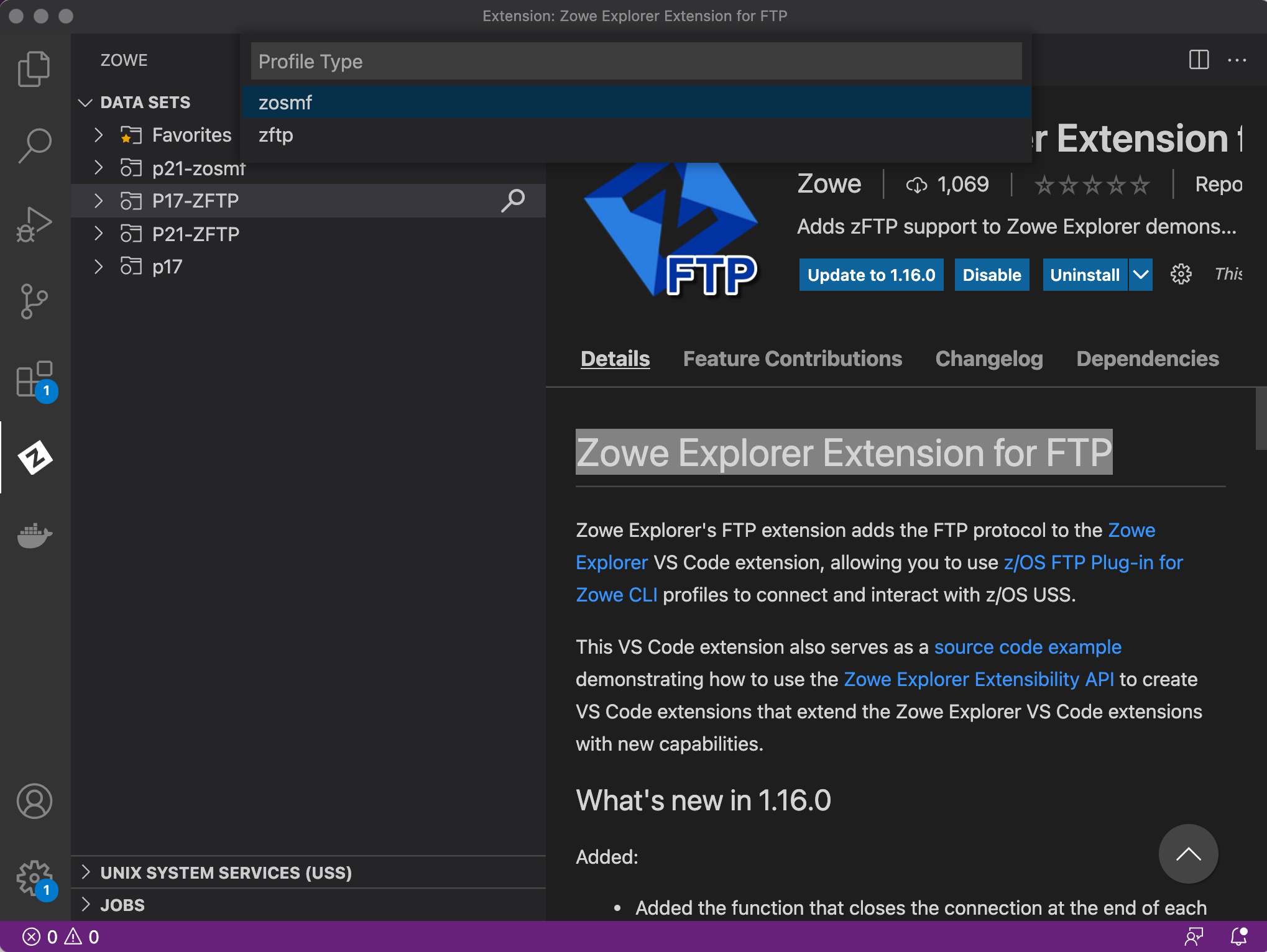Expand the P17-ZFTP profile node

pyautogui.click(x=98, y=201)
